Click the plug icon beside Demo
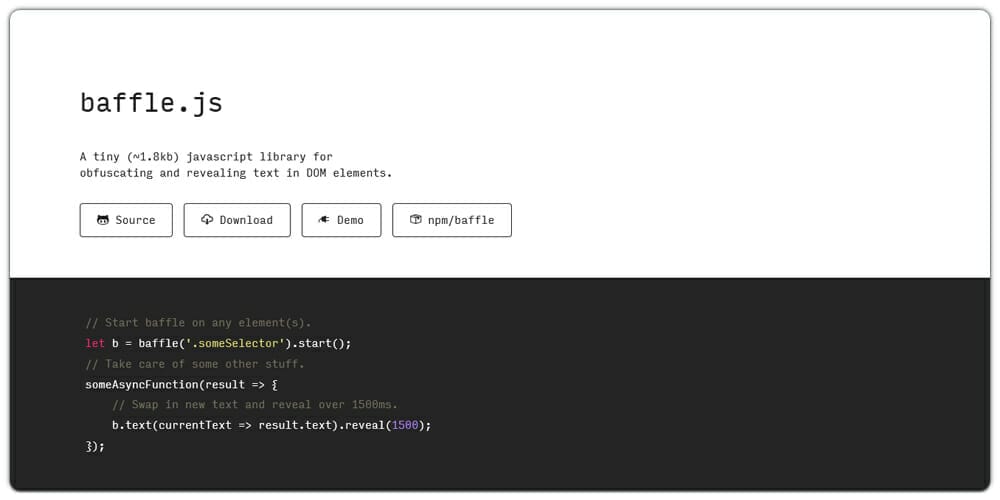Image resolution: width=1000 pixels, height=500 pixels. pyautogui.click(x=324, y=220)
